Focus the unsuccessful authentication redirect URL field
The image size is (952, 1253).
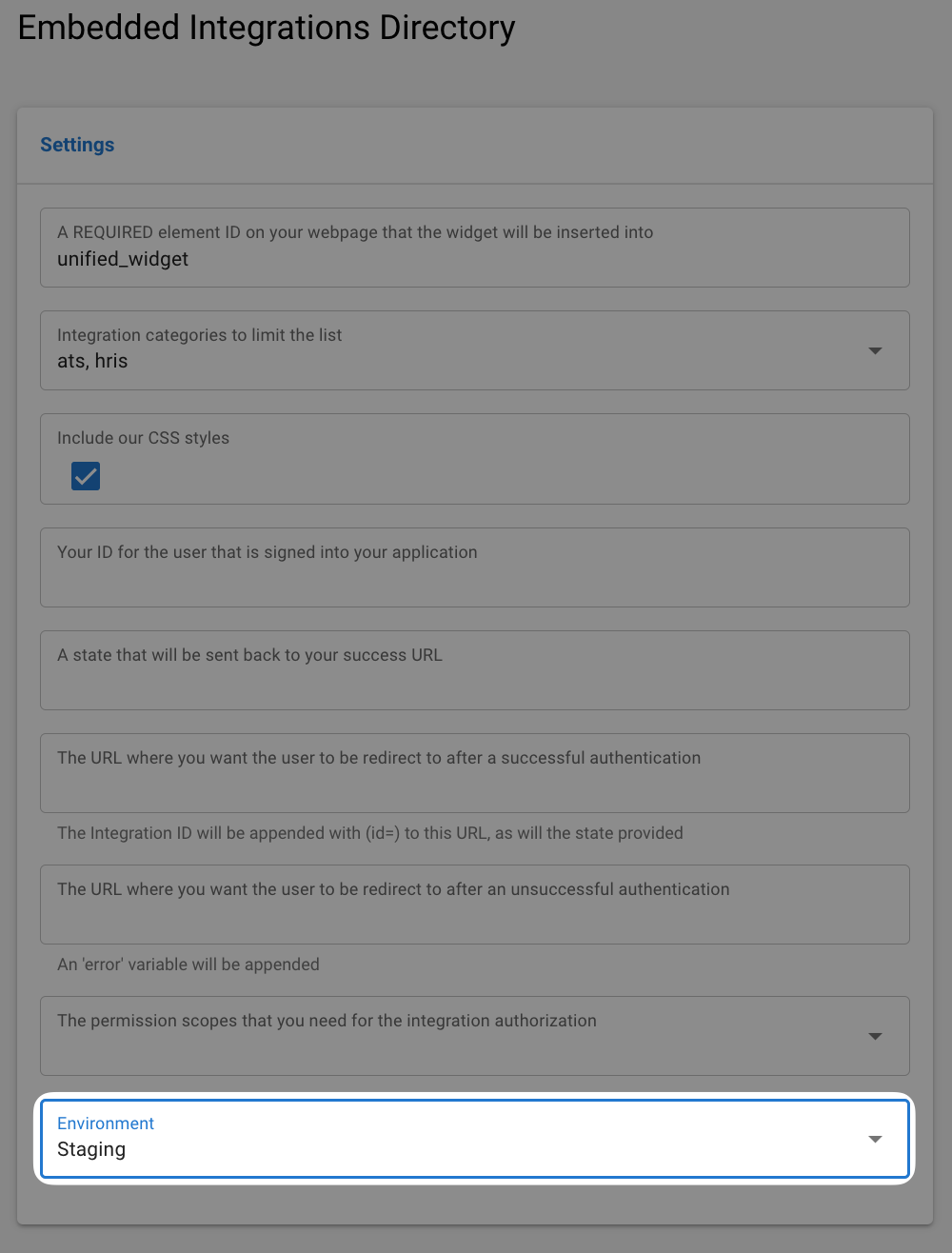[474, 914]
